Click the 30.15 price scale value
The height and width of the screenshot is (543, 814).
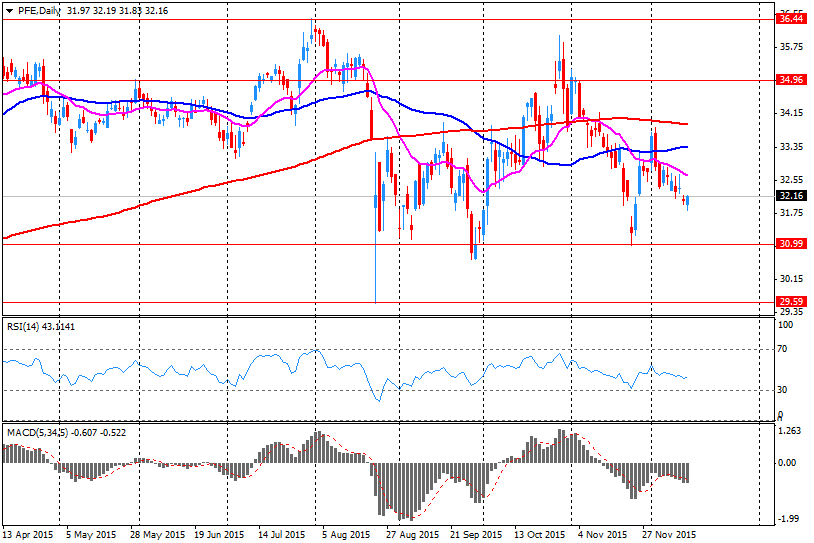pos(791,279)
